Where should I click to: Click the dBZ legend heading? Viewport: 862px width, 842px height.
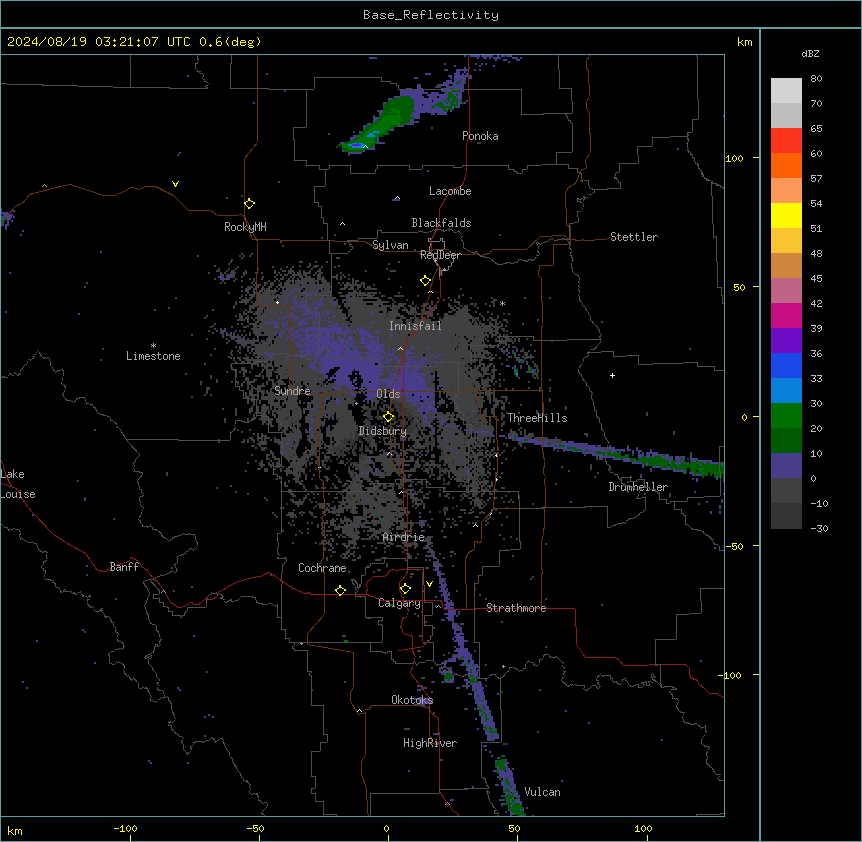810,53
